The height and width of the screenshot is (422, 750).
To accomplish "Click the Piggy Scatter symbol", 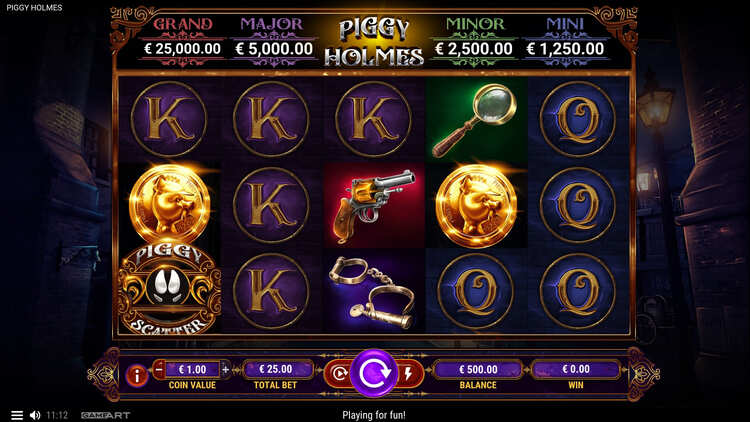I will (169, 289).
